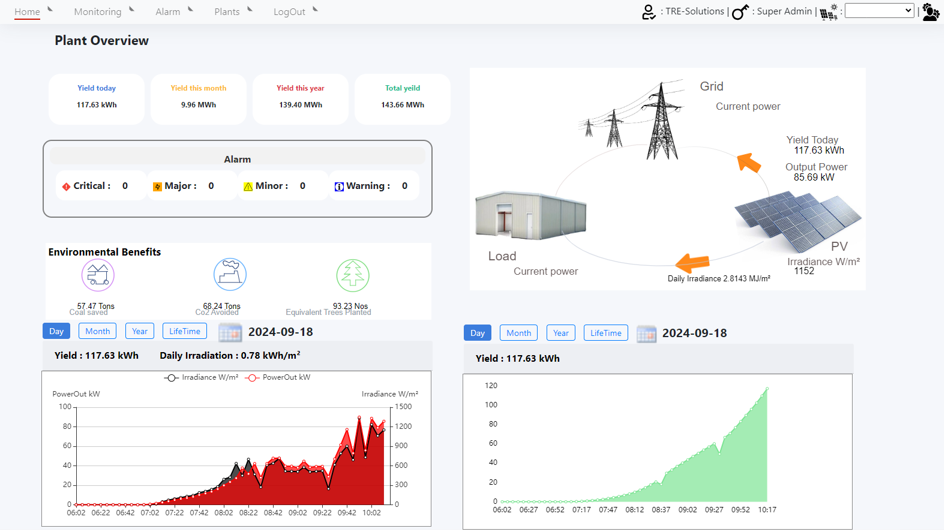Viewport: 944px width, 530px height.
Task: Click the user settings gear icon at top right
Action: [930, 12]
